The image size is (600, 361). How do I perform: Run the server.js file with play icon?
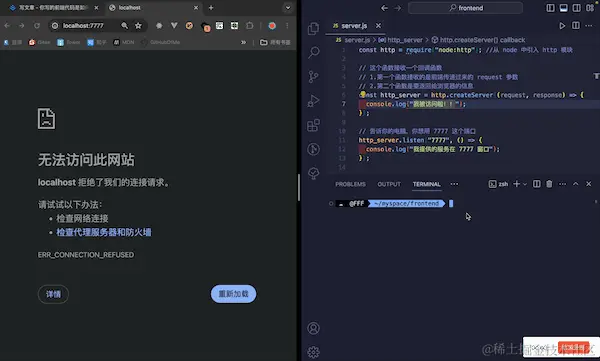click(562, 26)
